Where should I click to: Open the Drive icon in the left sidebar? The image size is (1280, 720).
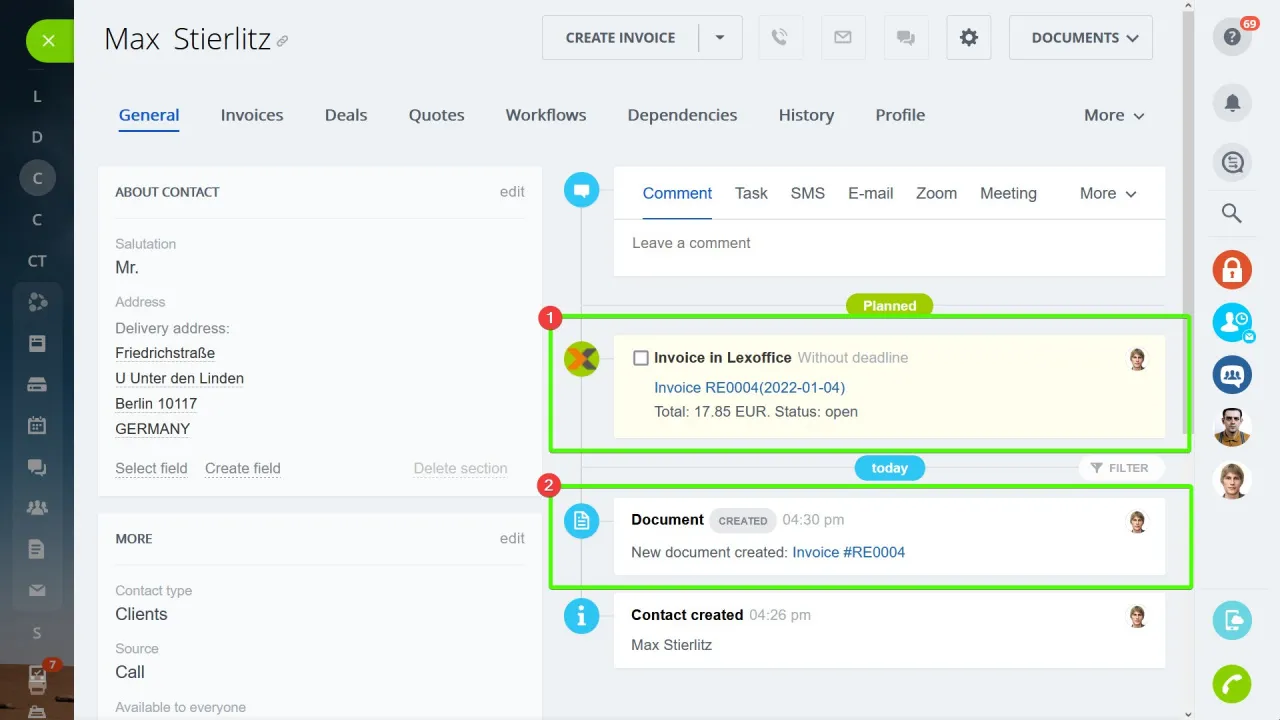tap(37, 383)
